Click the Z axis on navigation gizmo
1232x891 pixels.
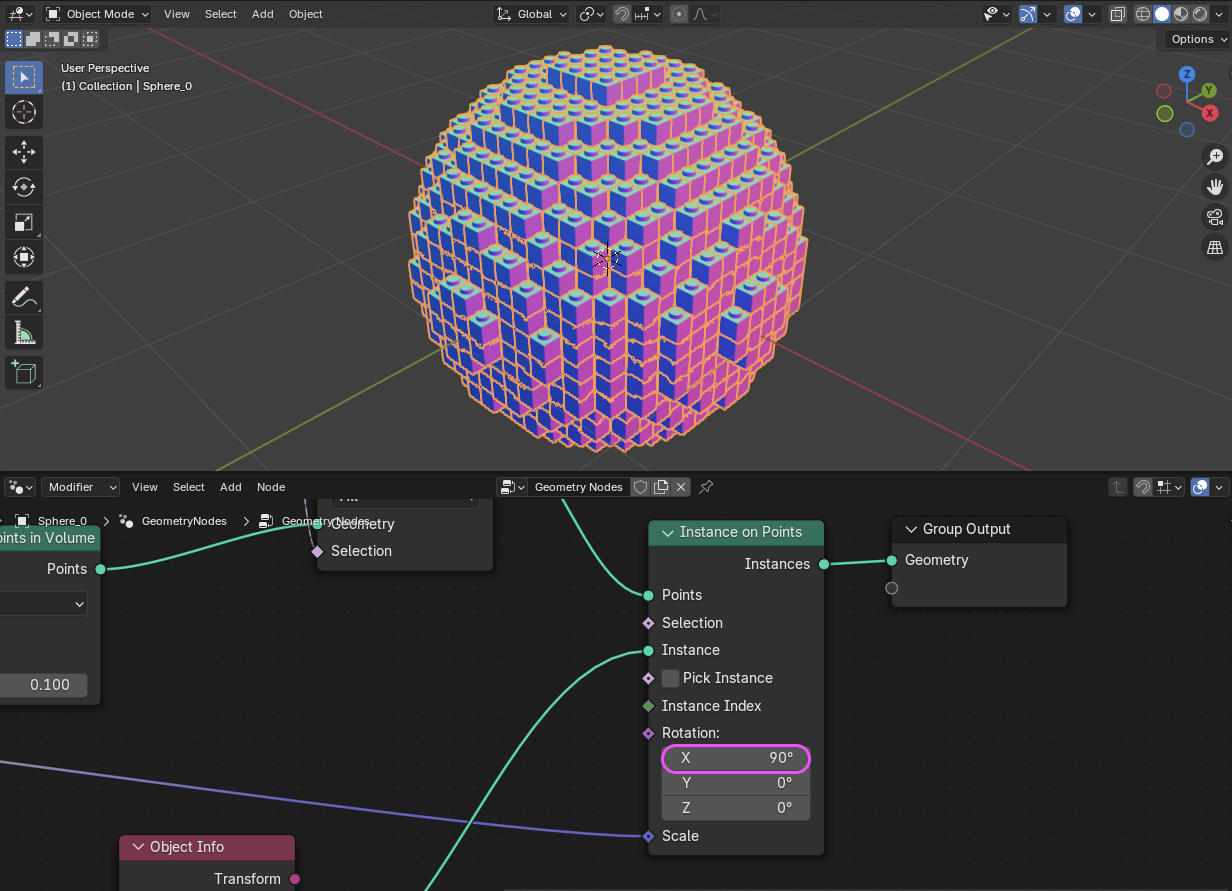tap(1187, 74)
